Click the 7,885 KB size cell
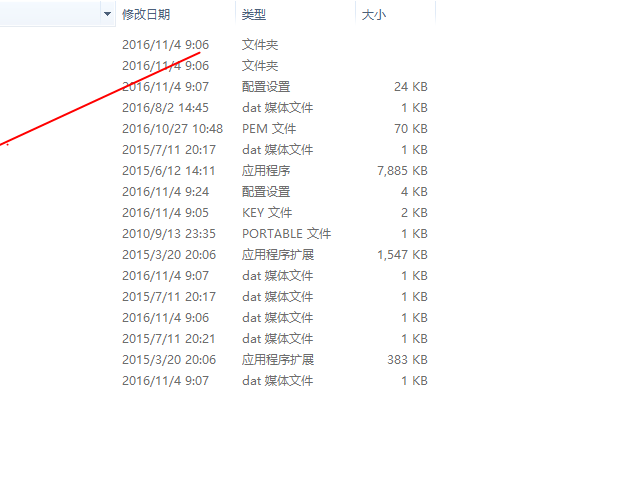This screenshot has width=626, height=483. (402, 170)
